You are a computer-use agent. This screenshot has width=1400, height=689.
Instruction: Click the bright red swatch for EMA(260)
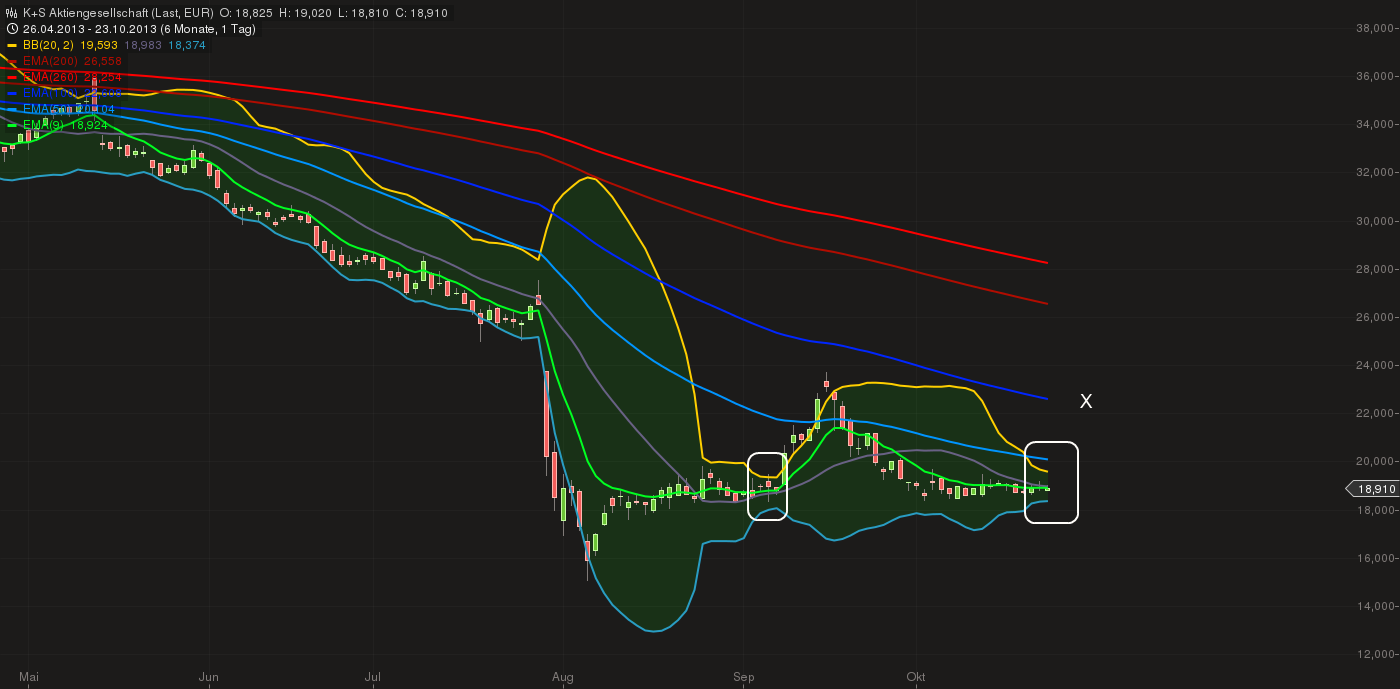(12, 78)
